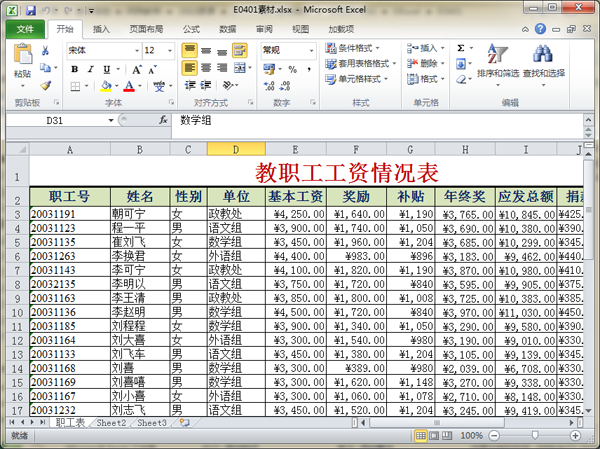The width and height of the screenshot is (600, 449).
Task: Toggle italic formatting
Action: (x=89, y=69)
